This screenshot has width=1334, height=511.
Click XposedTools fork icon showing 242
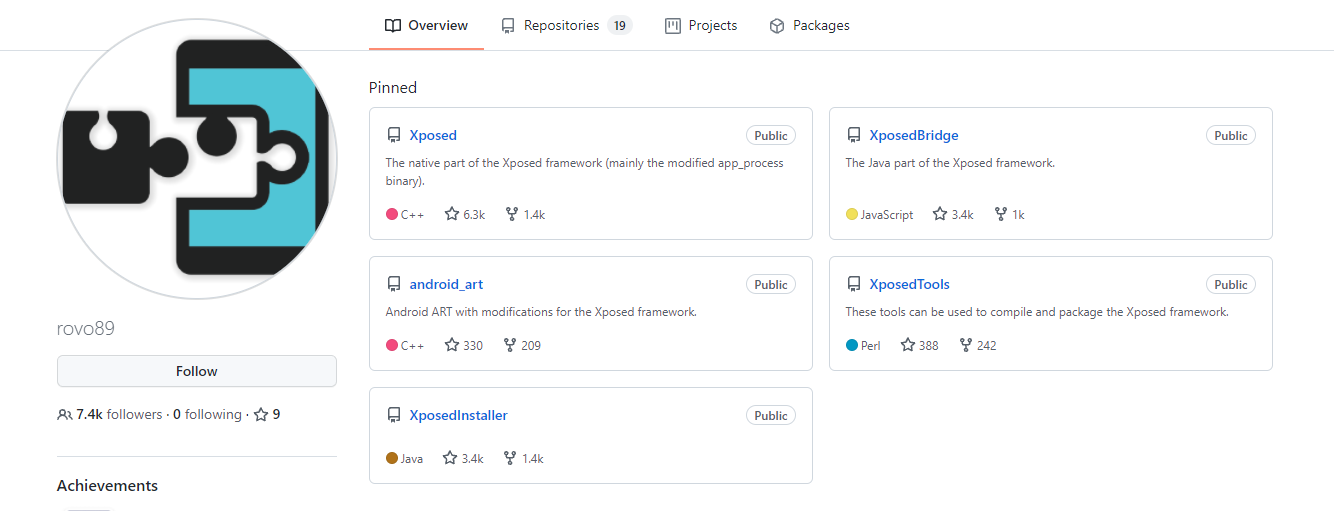(966, 345)
